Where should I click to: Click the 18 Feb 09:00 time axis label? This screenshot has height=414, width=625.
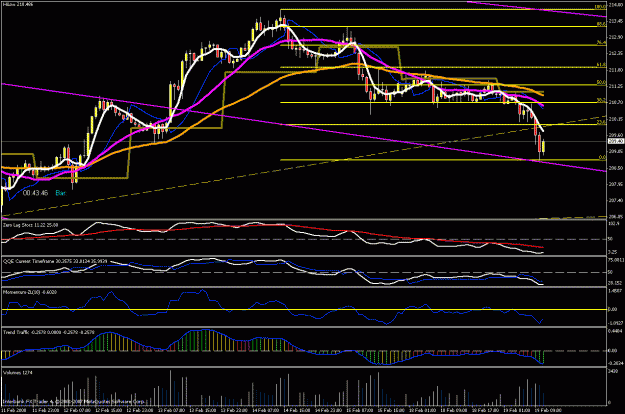tap(453, 410)
